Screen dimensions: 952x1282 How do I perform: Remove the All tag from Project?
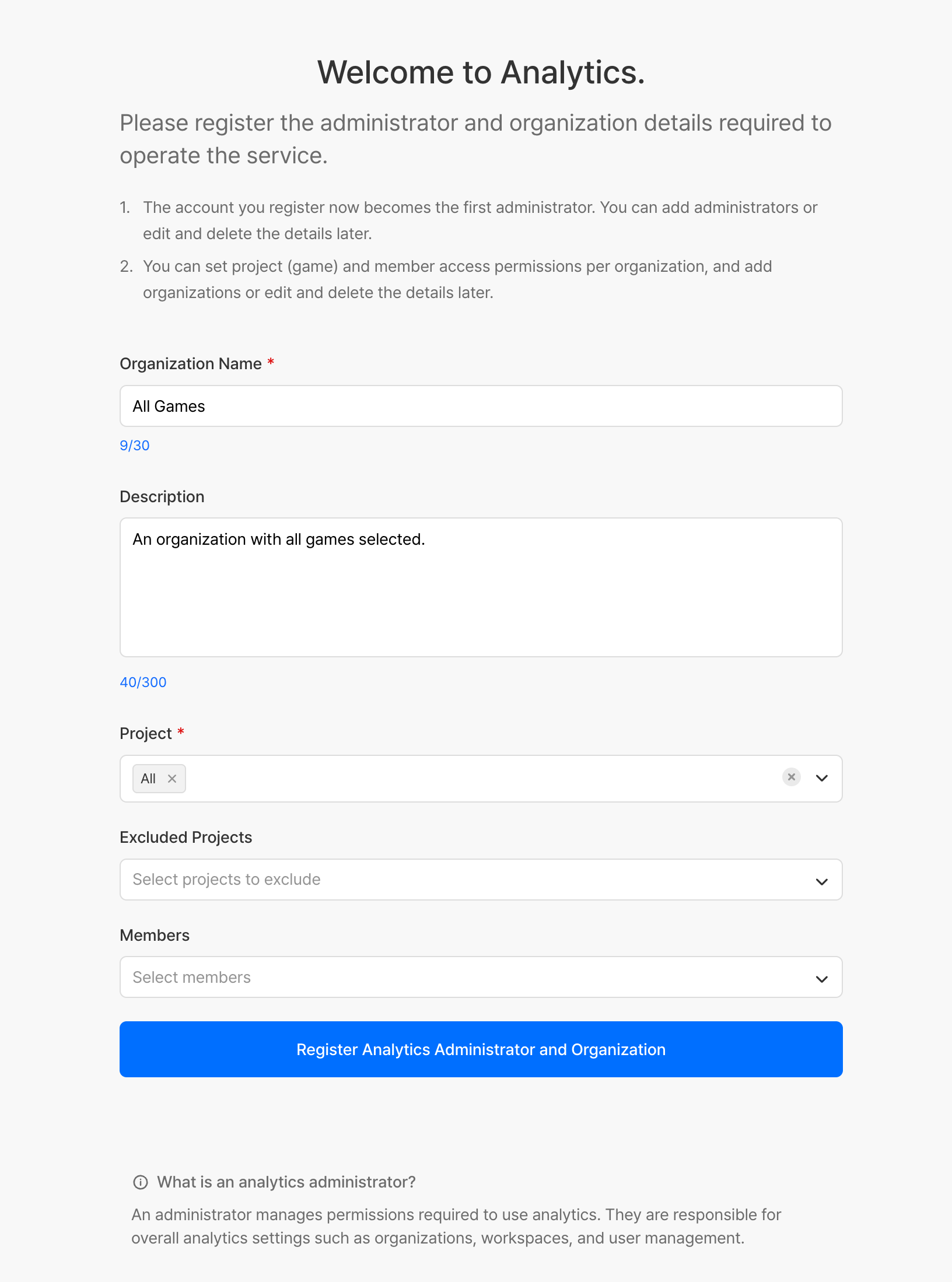tap(172, 779)
